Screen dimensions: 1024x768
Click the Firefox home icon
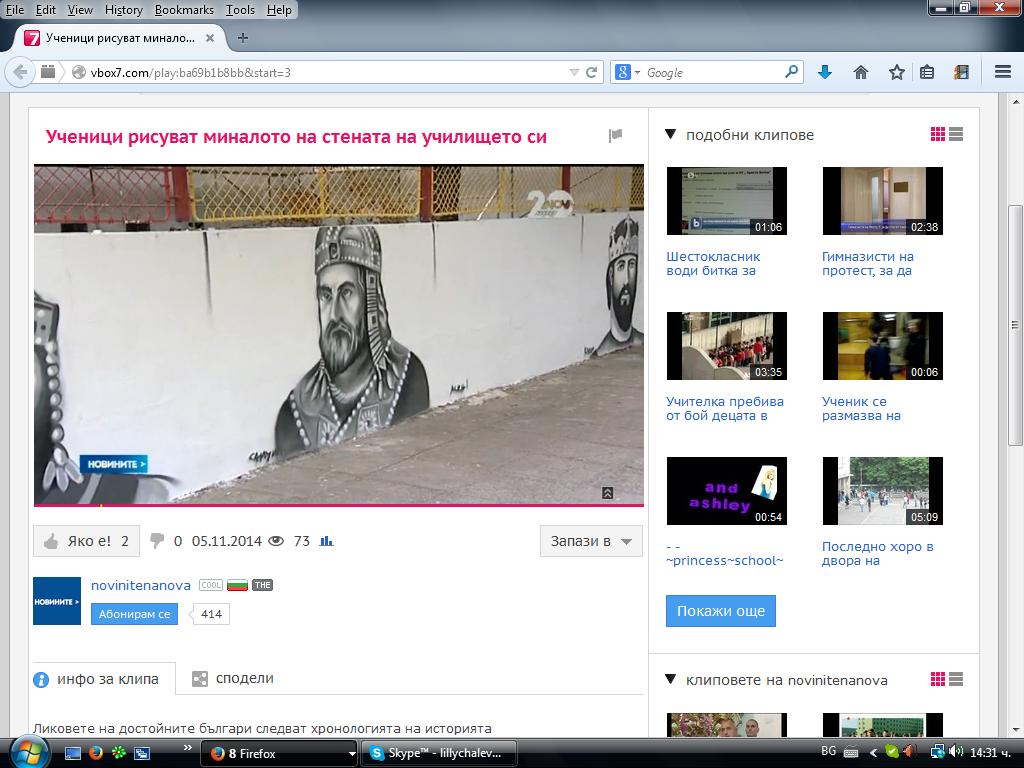(861, 72)
